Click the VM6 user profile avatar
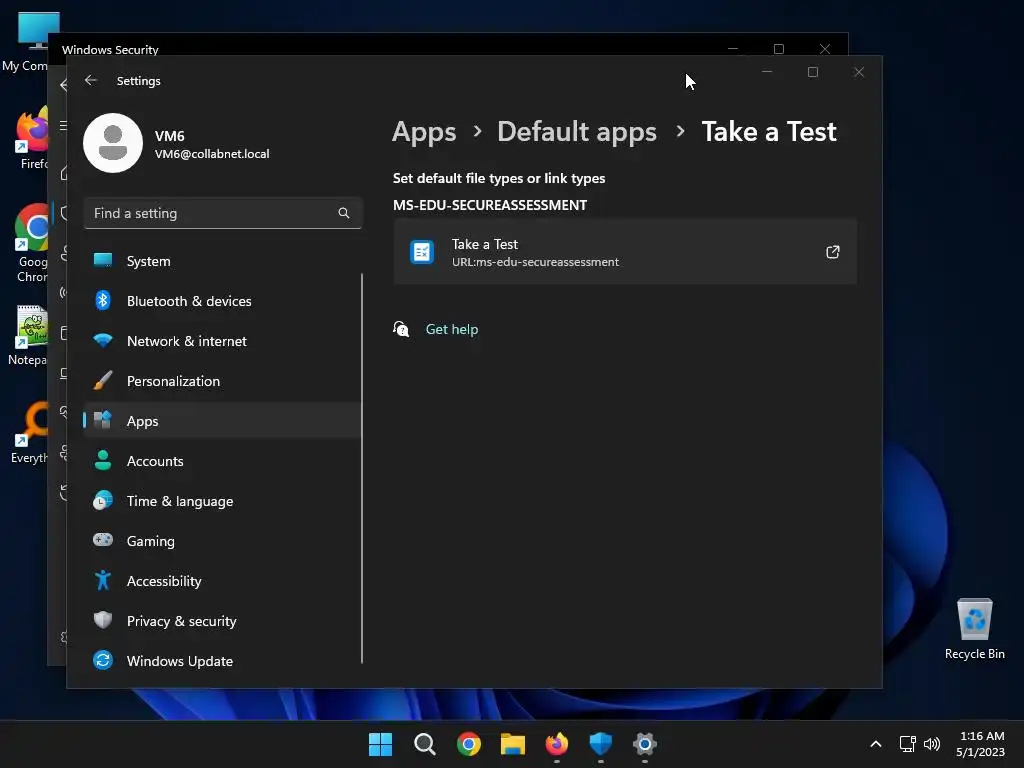Image resolution: width=1024 pixels, height=768 pixels. [113, 143]
